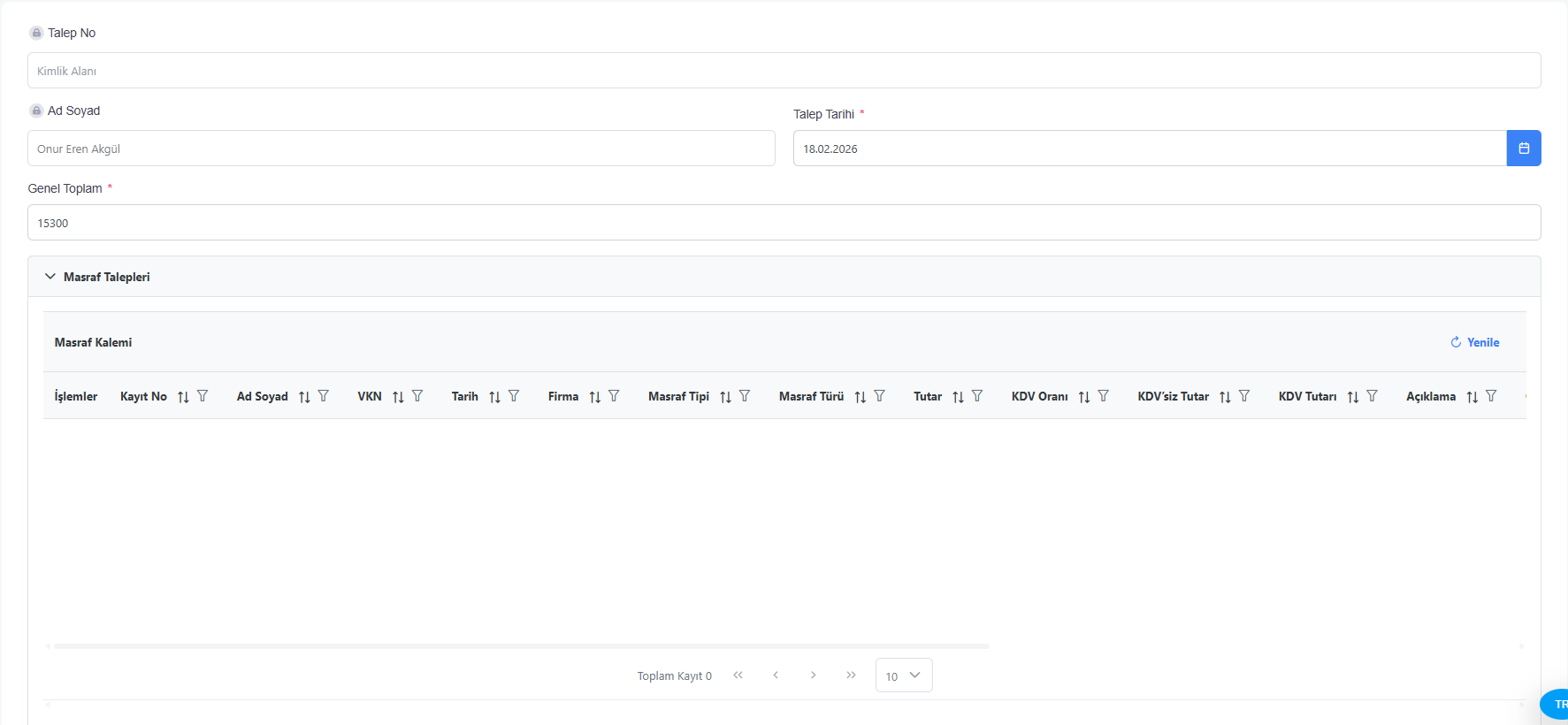Filter the Tutar column
This screenshot has height=725, width=1568.
[977, 396]
